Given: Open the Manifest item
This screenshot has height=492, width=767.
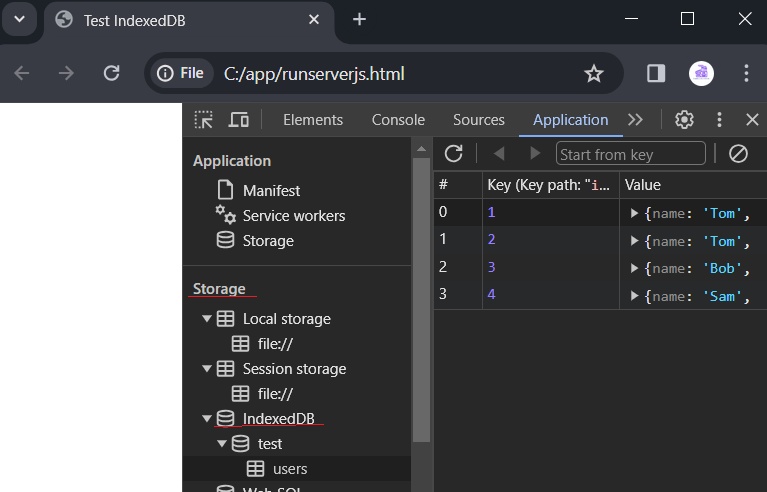Looking at the screenshot, I should pyautogui.click(x=271, y=191).
